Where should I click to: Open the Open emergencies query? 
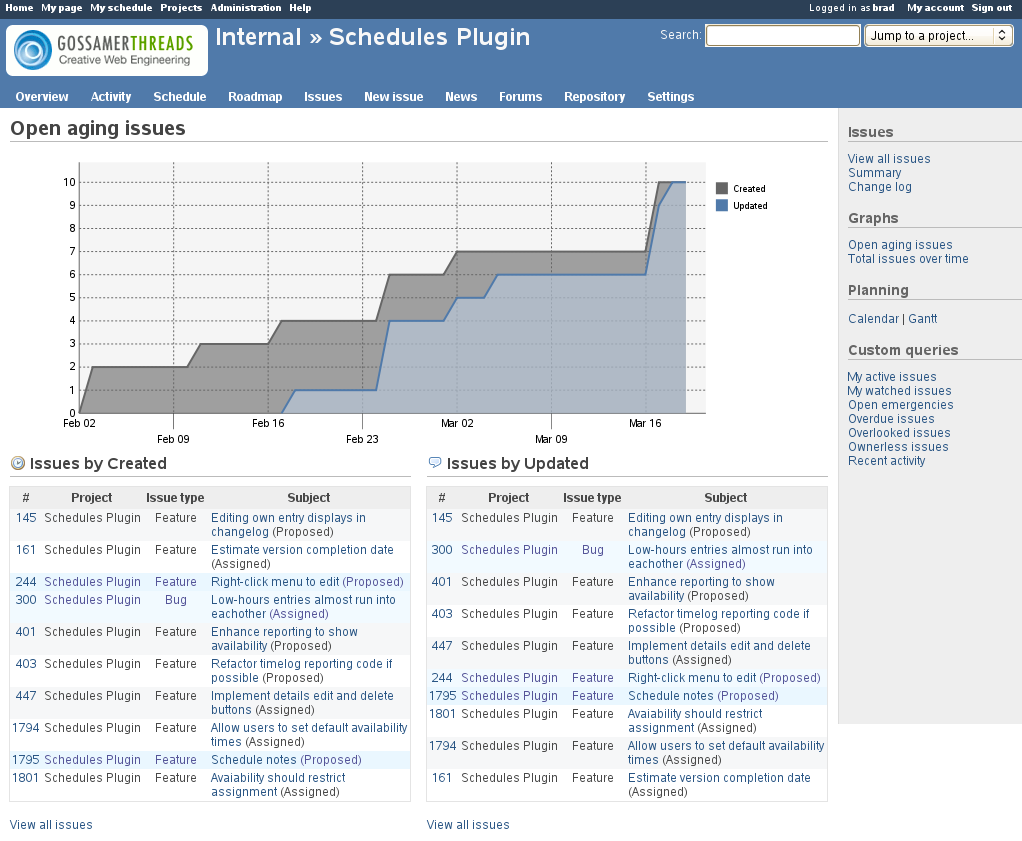tap(901, 405)
